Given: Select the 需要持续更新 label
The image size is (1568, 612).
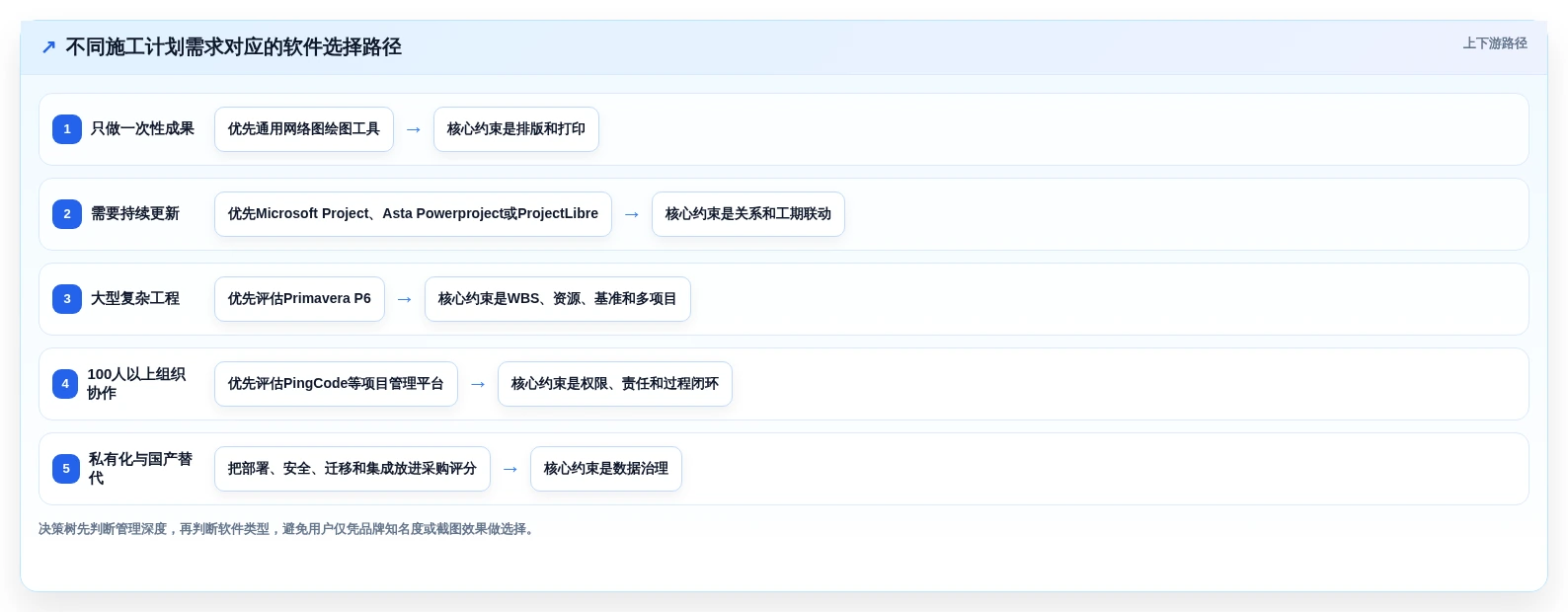Looking at the screenshot, I should [135, 213].
